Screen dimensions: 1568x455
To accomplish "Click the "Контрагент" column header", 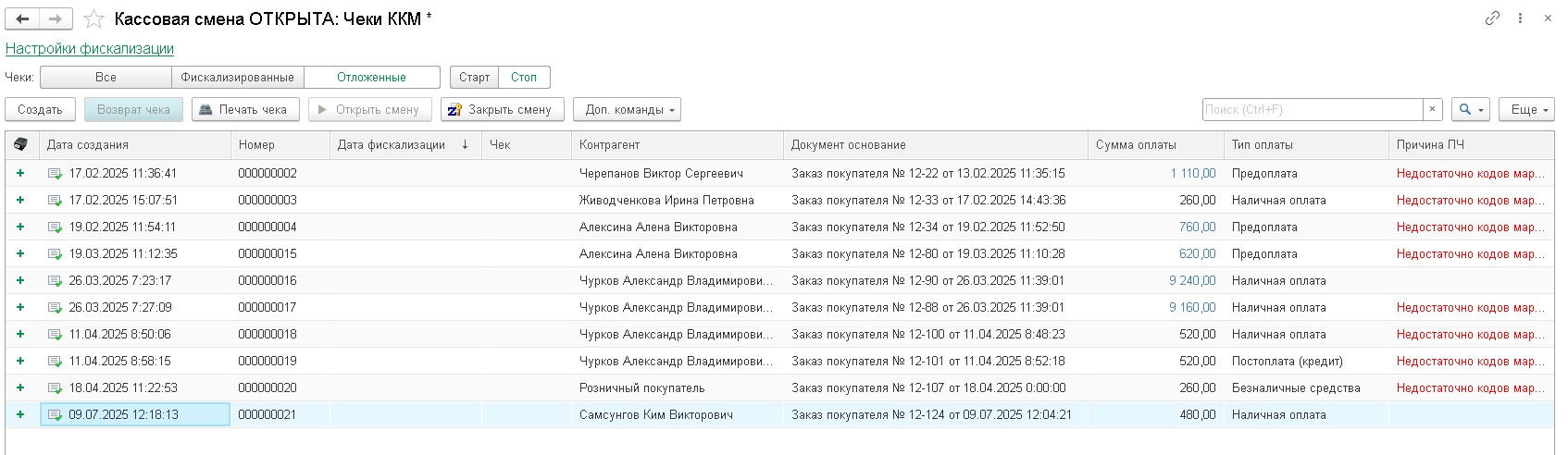I will (609, 144).
